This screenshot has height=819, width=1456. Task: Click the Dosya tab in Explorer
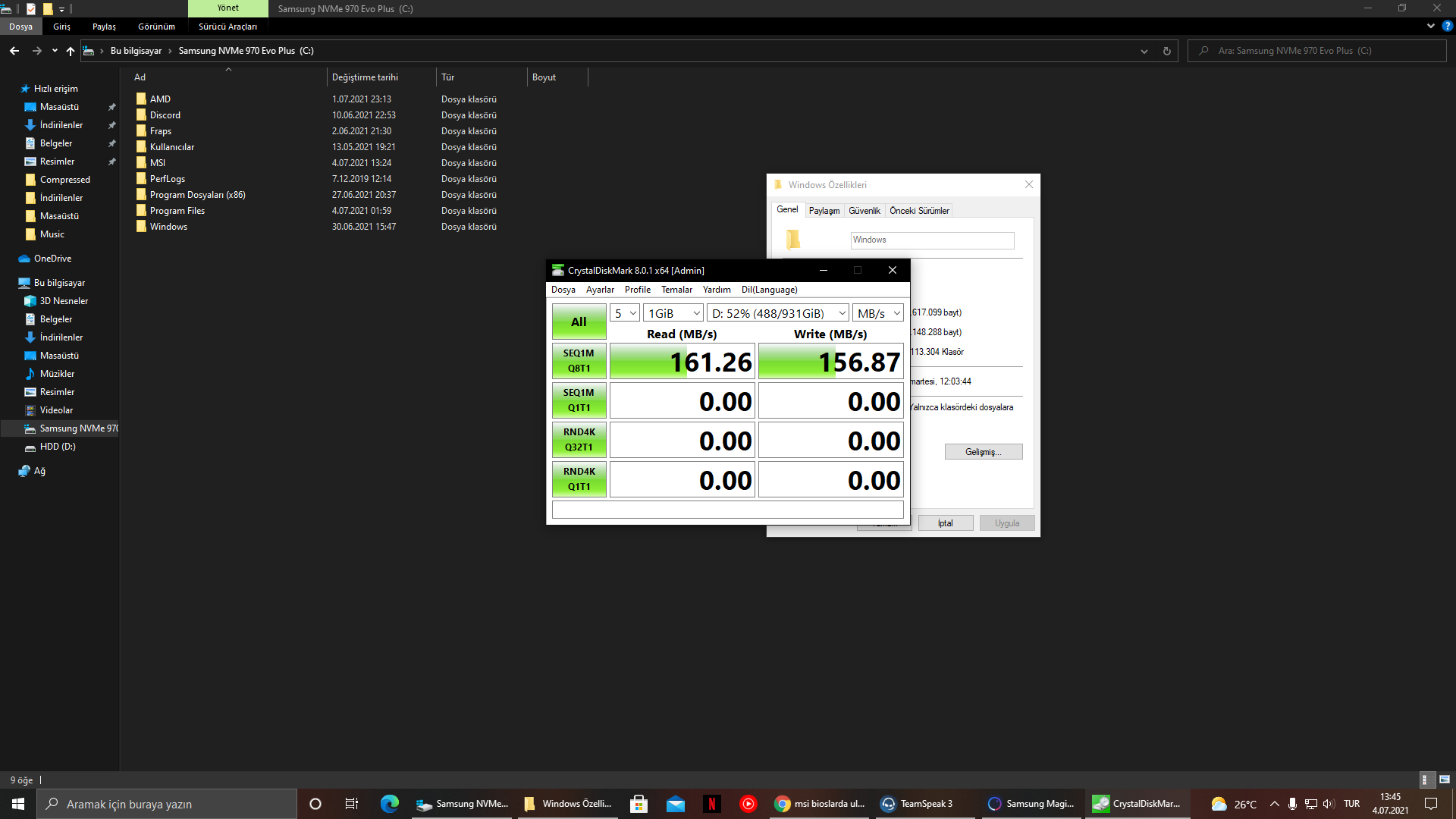tap(20, 27)
